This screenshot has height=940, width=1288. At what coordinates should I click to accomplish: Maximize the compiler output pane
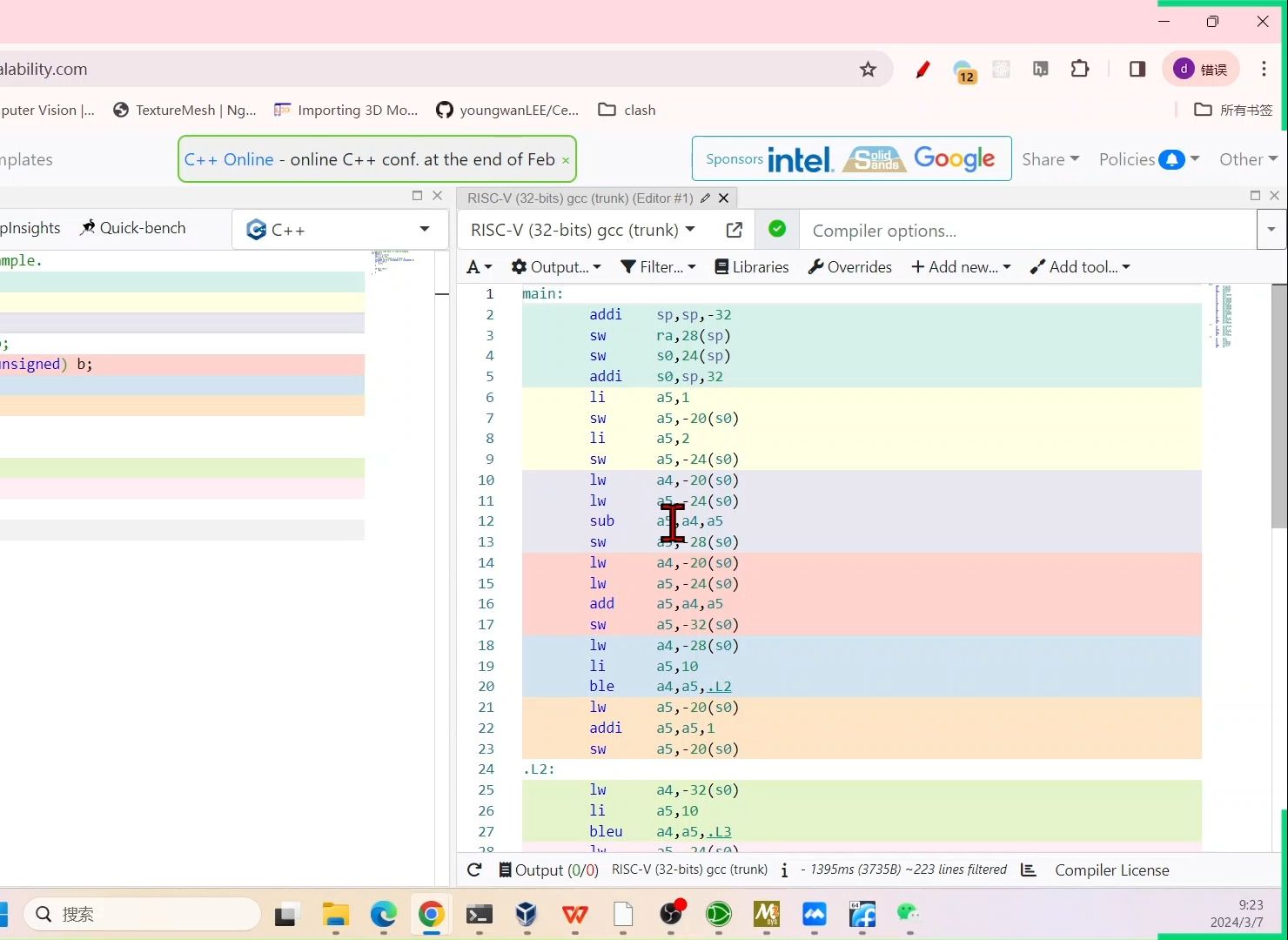click(1255, 196)
